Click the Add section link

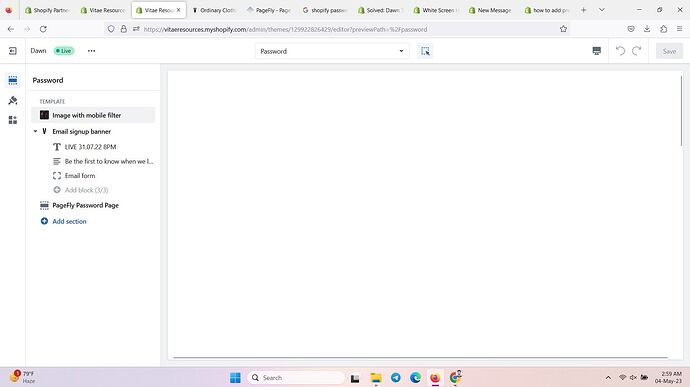(x=69, y=221)
